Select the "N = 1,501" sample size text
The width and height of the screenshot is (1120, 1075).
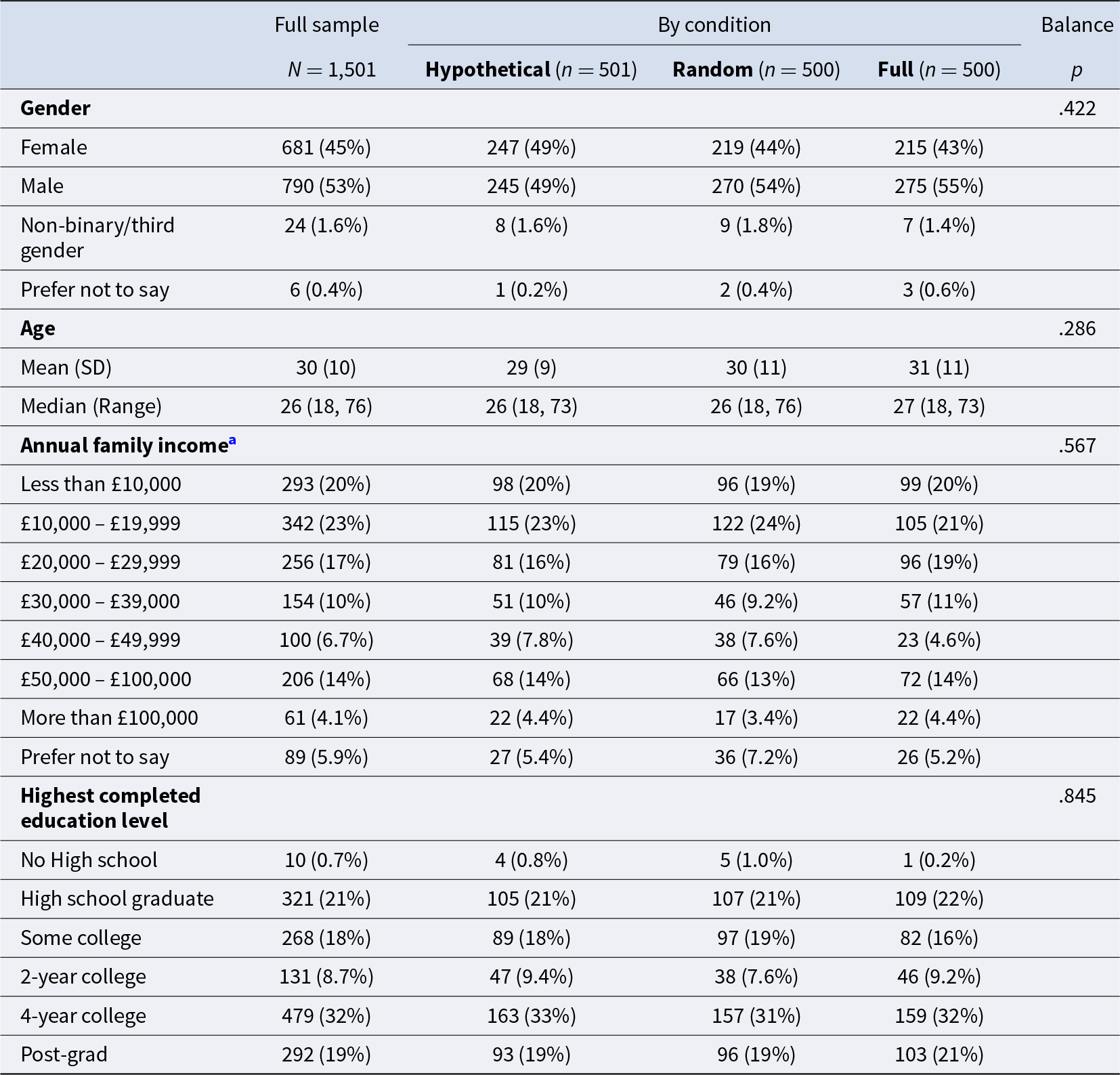331,70
